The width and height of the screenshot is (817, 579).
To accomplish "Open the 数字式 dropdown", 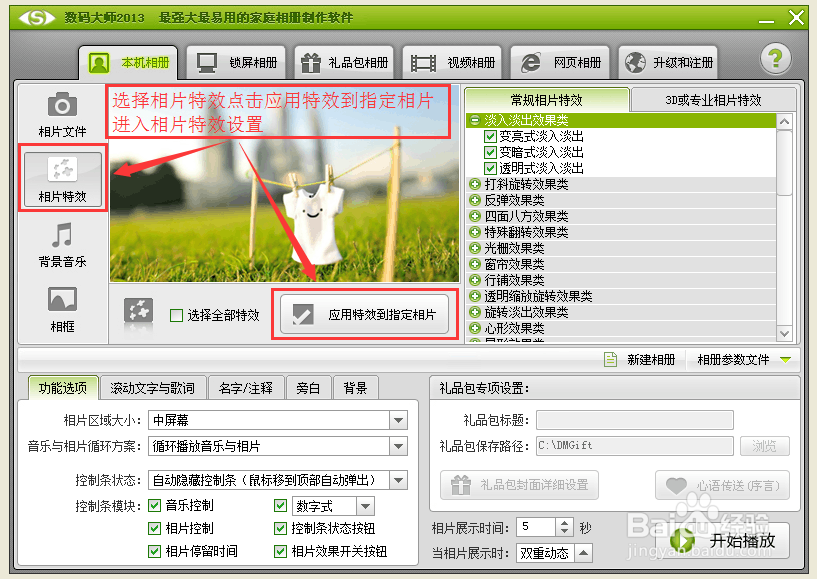I will pyautogui.click(x=365, y=506).
